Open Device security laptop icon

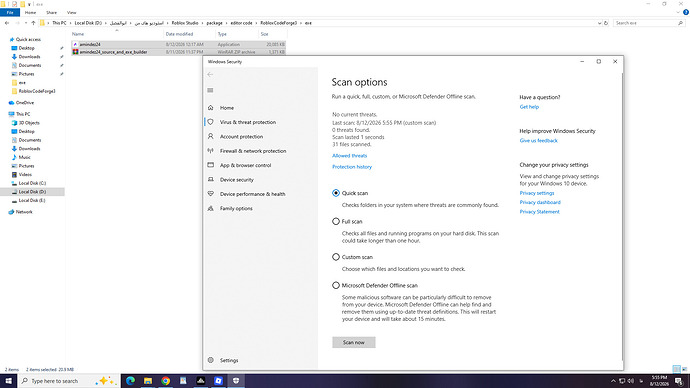pos(210,179)
